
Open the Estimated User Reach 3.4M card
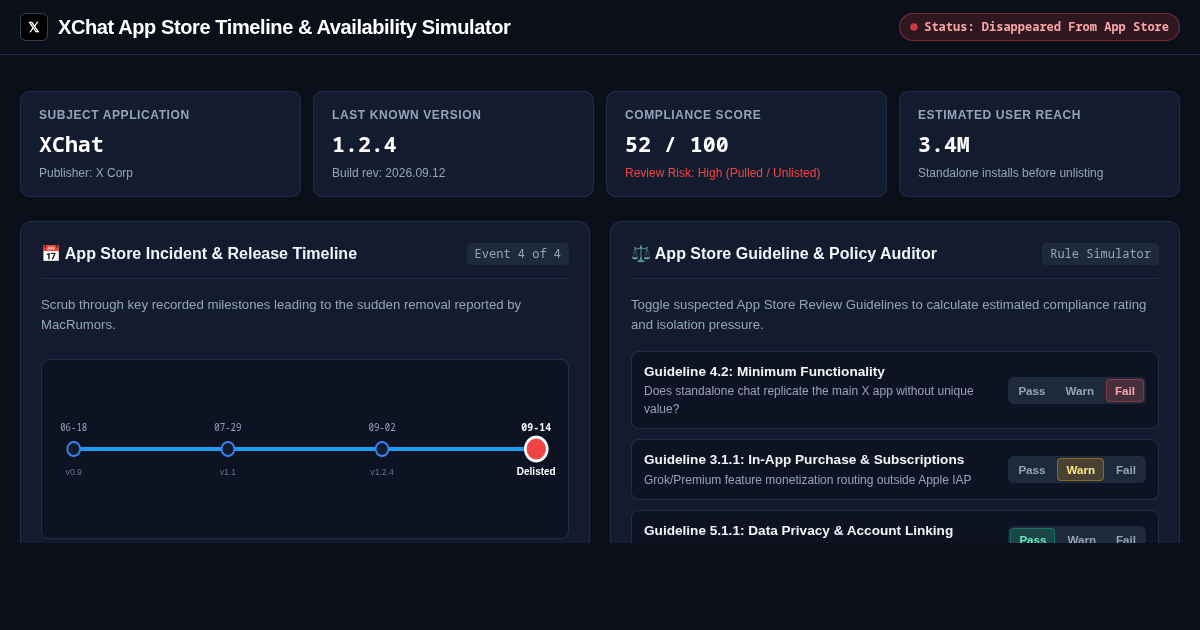point(1039,144)
